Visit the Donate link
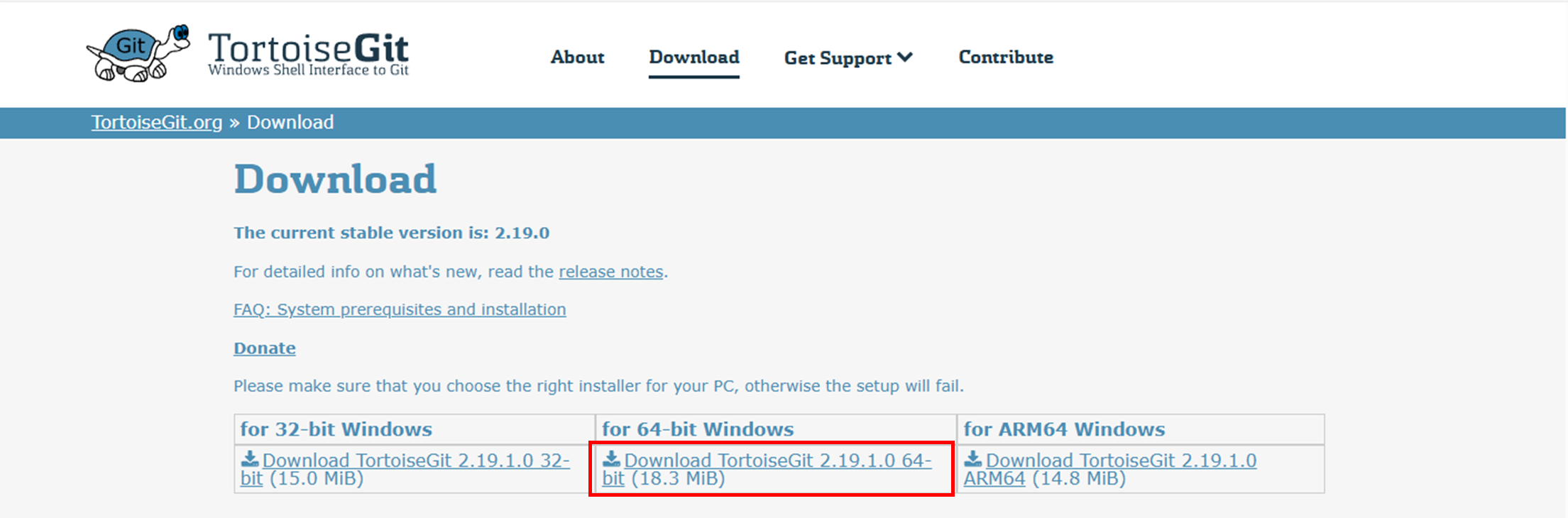1568x518 pixels. coord(265,348)
